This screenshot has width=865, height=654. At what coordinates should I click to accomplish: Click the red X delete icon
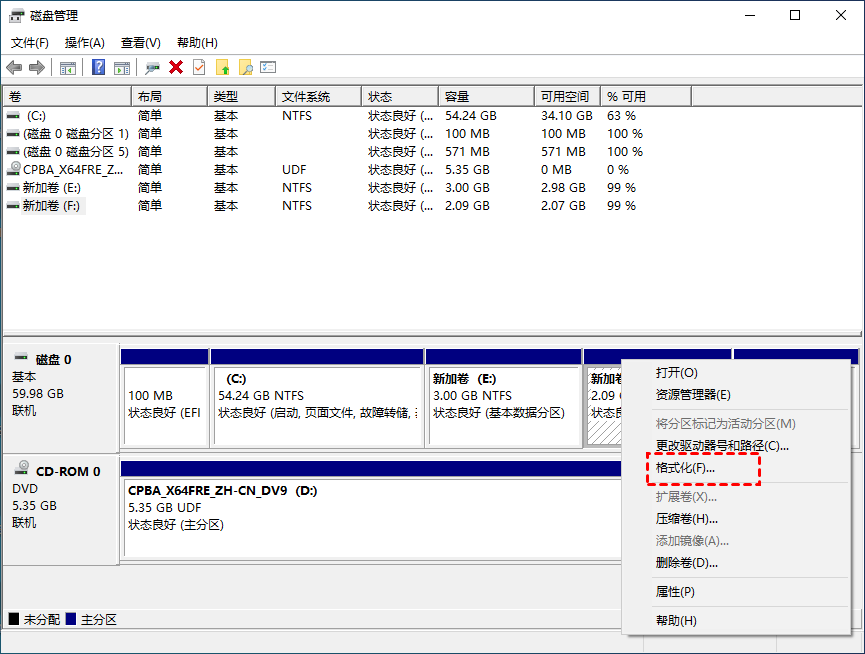tap(176, 67)
